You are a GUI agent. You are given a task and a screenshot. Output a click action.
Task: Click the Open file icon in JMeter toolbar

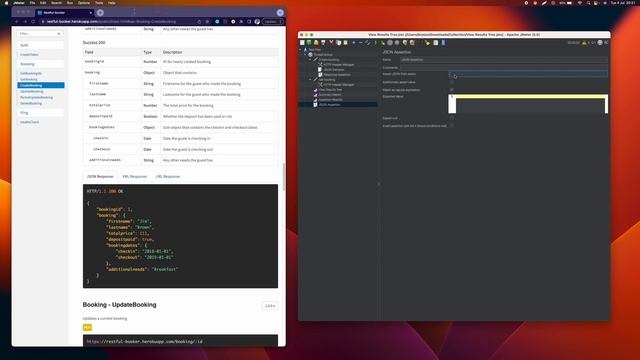316,42
